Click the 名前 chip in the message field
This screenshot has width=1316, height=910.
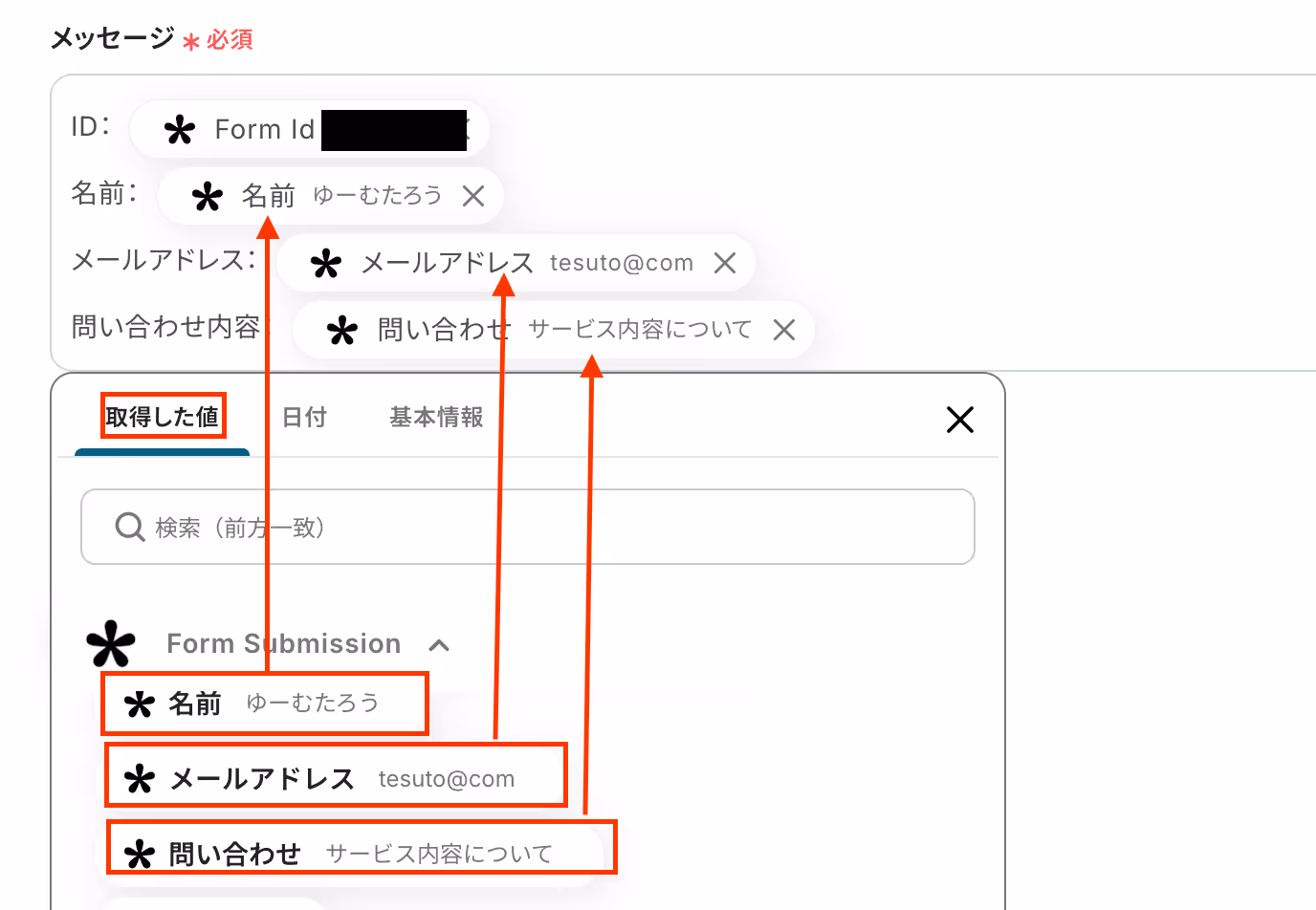[330, 196]
